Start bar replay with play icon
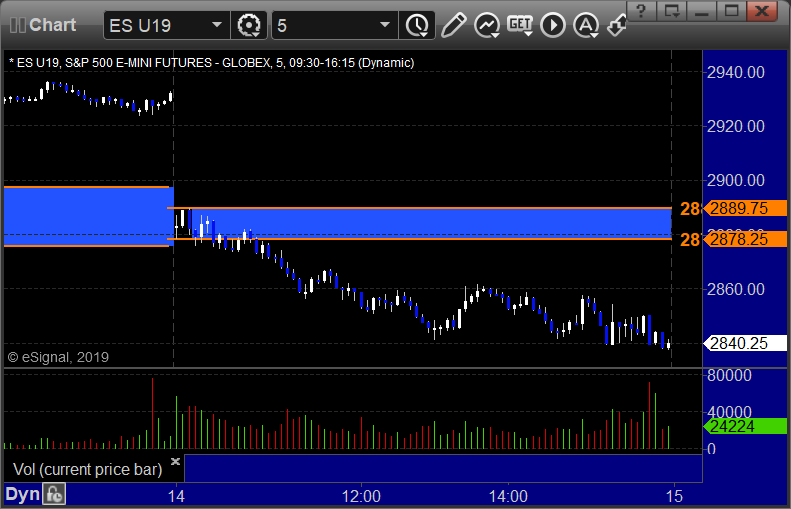Image resolution: width=791 pixels, height=509 pixels. [553, 25]
